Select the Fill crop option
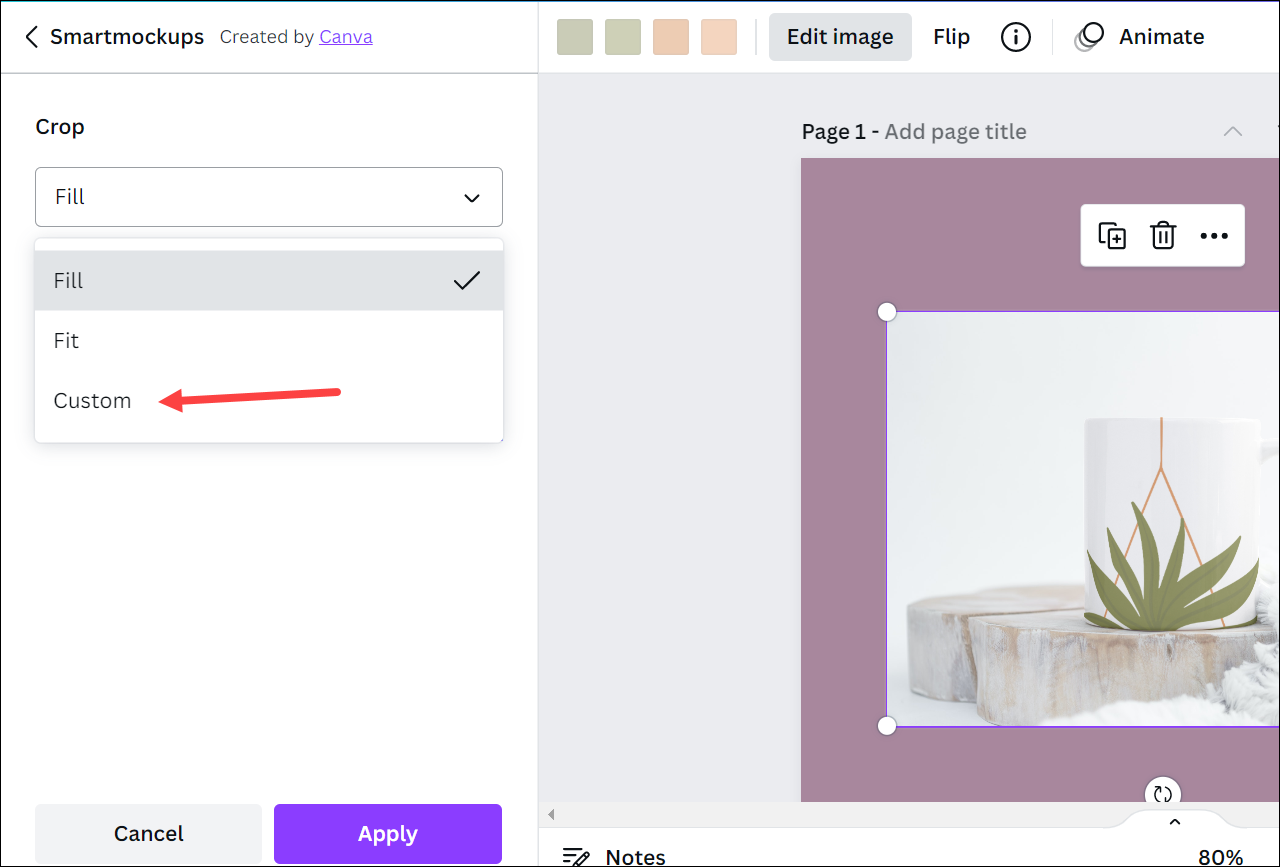 tap(269, 281)
